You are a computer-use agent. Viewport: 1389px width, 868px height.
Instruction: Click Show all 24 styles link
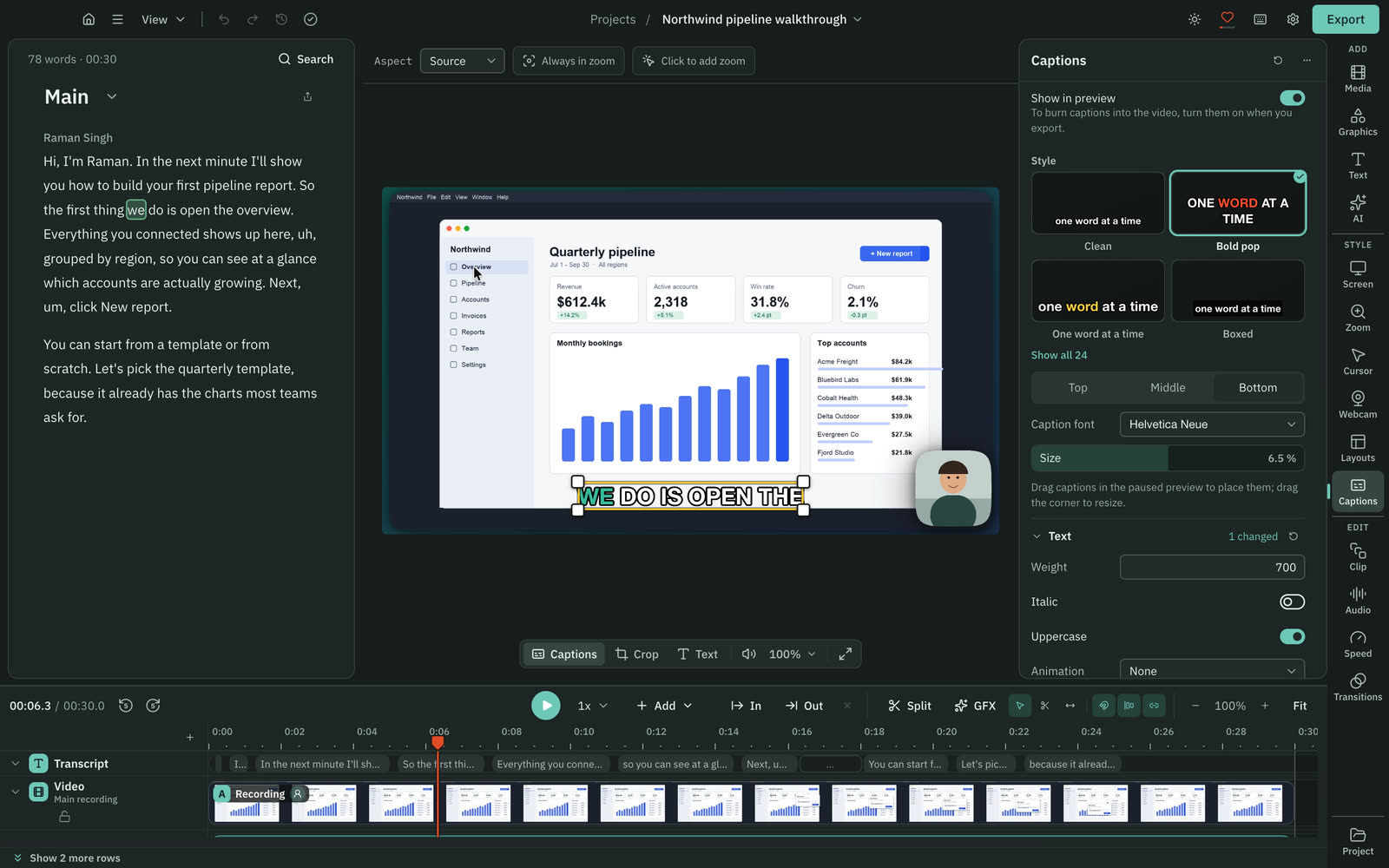[x=1058, y=355]
